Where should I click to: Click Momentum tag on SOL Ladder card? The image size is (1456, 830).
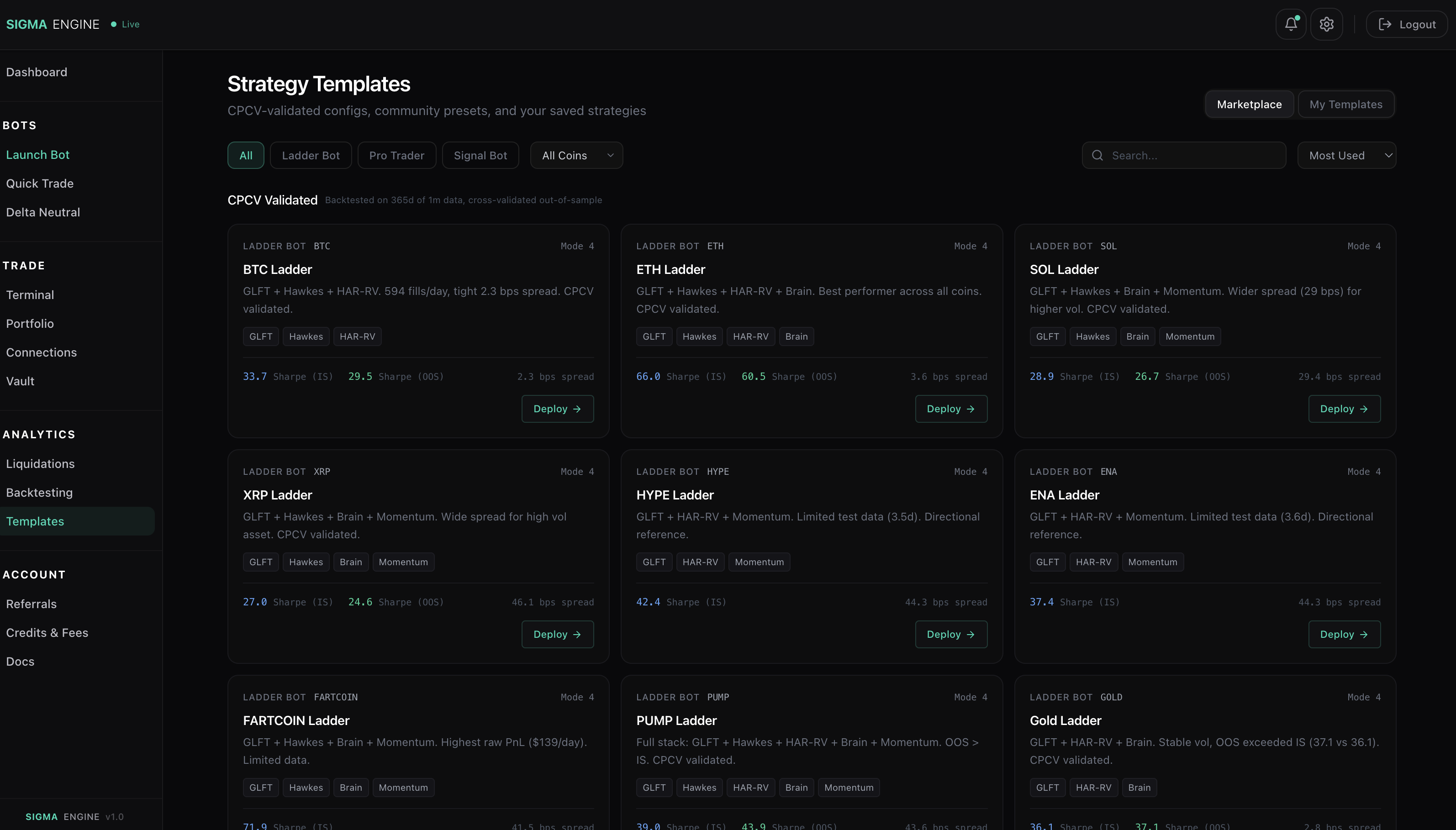coord(1190,336)
